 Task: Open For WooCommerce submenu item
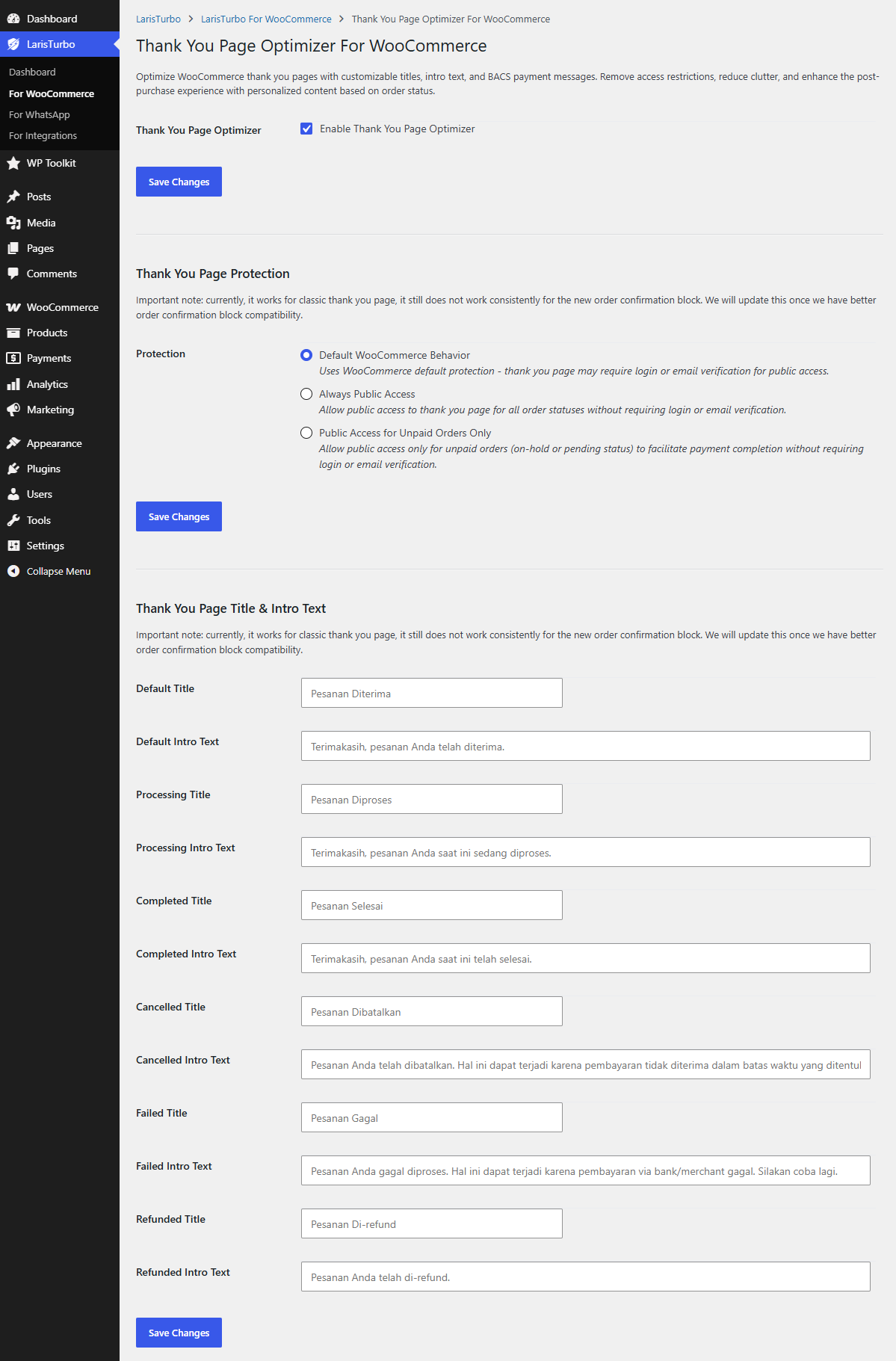[52, 93]
